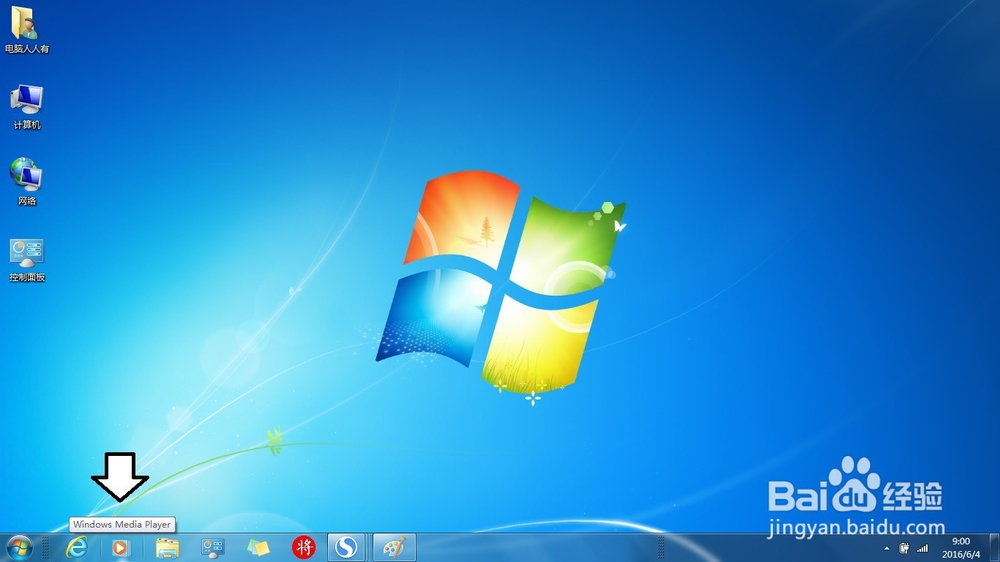Click the Show Desktop strip on the taskbar
The height and width of the screenshot is (562, 1000).
pyautogui.click(x=994, y=548)
